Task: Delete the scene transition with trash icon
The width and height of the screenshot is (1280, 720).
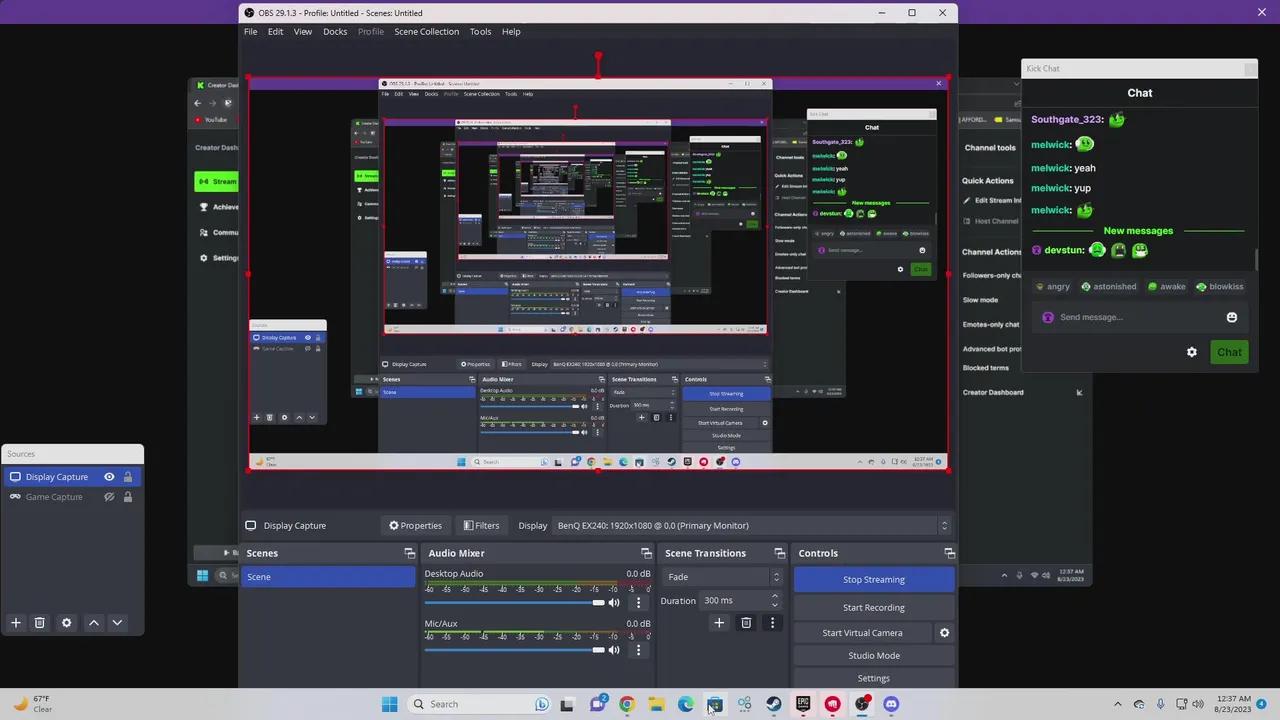Action: (x=746, y=623)
